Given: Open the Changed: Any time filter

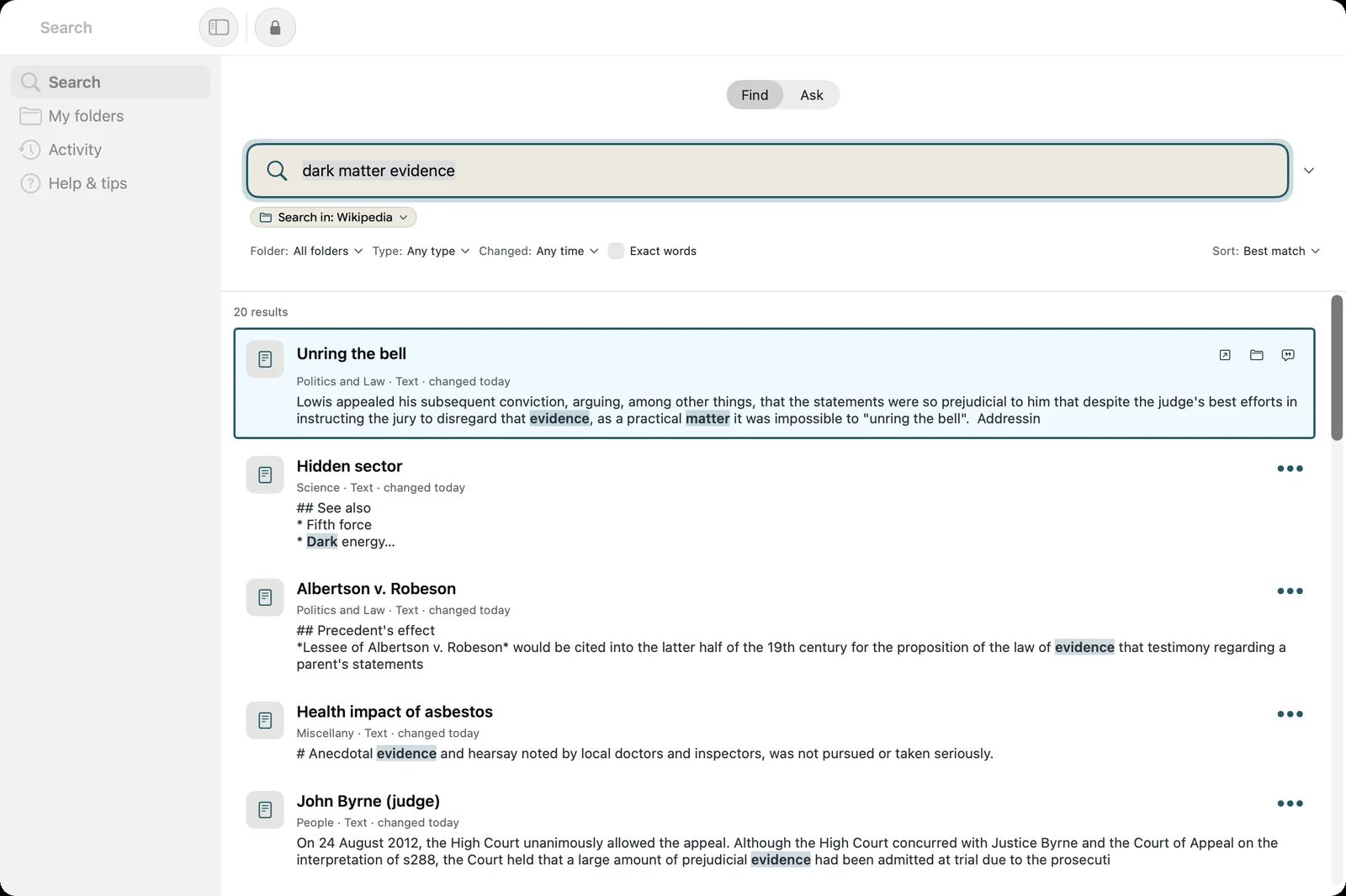Looking at the screenshot, I should point(538,251).
